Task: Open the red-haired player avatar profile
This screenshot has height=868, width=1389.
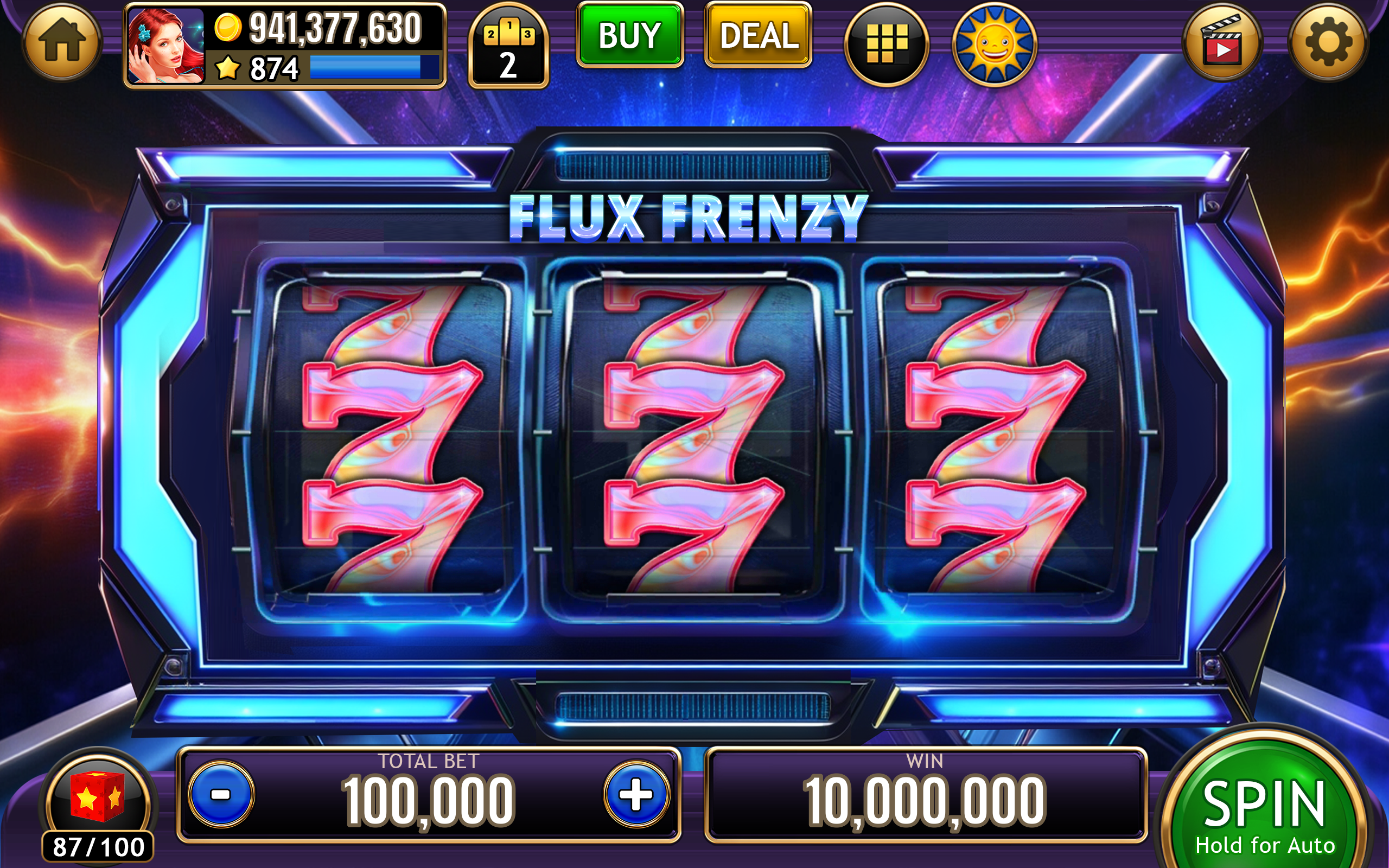Action: pos(166,46)
